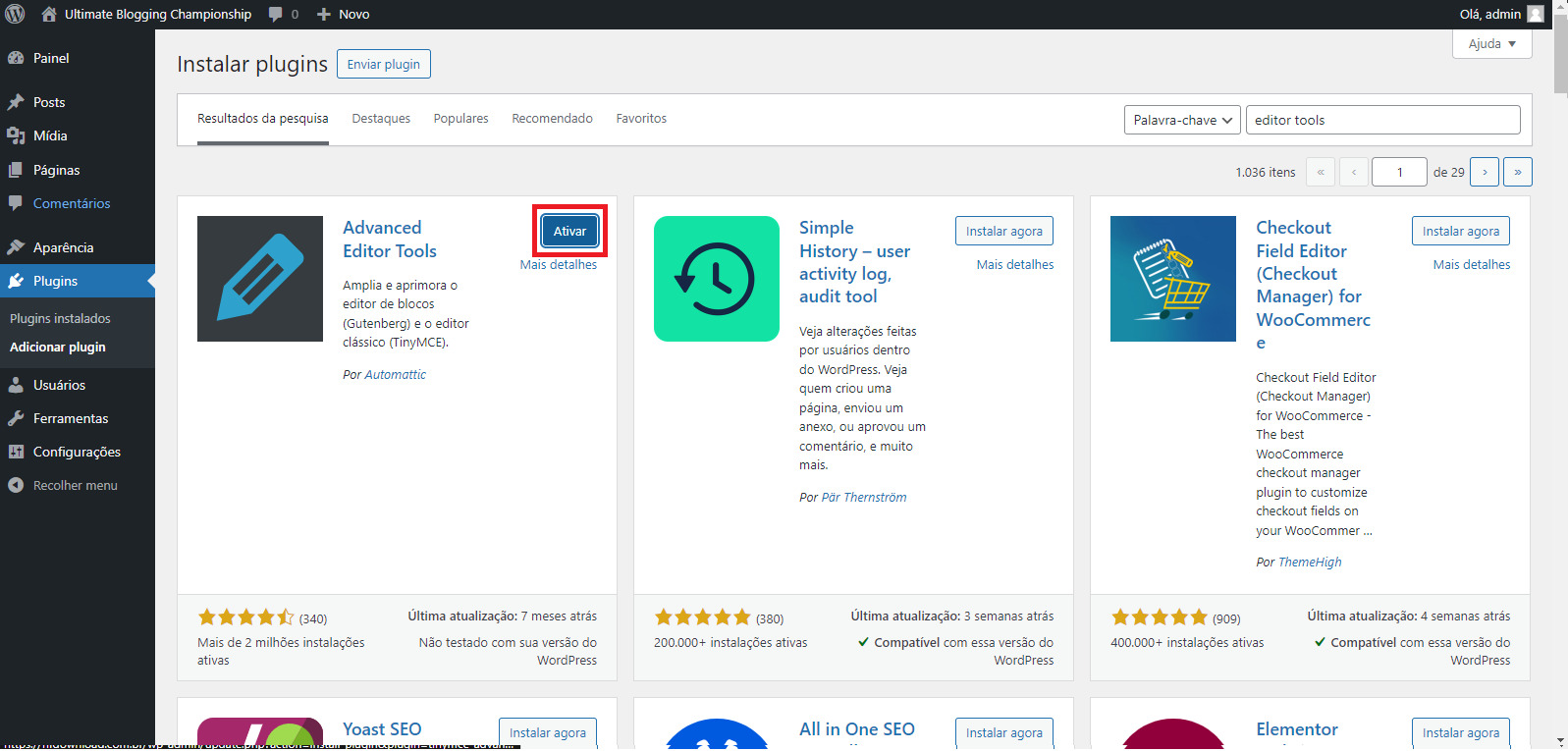Switch to Resultados da pesquisa tab
Screen dimensions: 1568x751
coord(263,119)
